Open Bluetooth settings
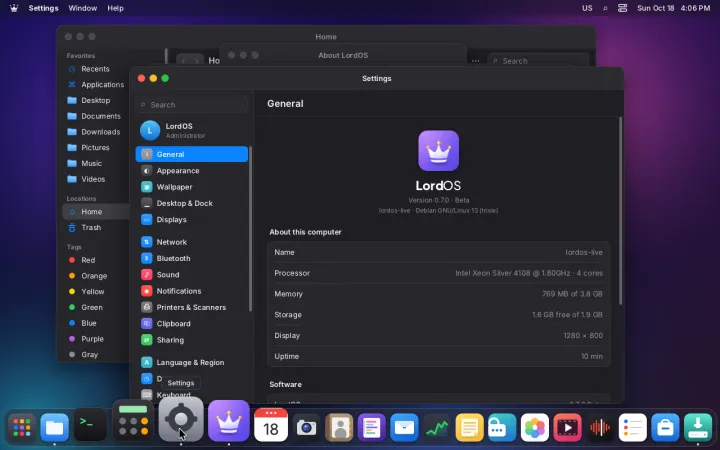This screenshot has width=720, height=450. [x=191, y=259]
